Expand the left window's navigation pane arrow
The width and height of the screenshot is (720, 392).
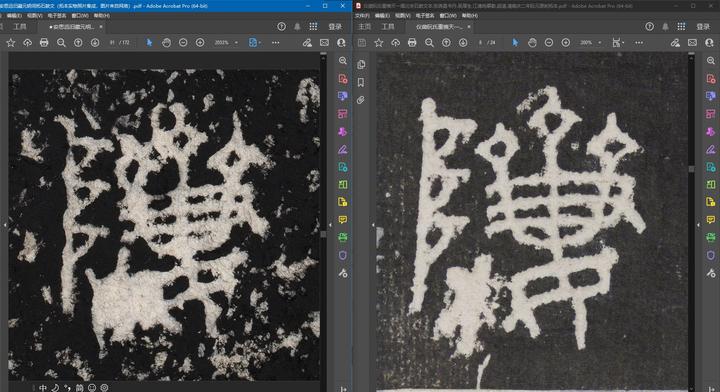pos(5,225)
